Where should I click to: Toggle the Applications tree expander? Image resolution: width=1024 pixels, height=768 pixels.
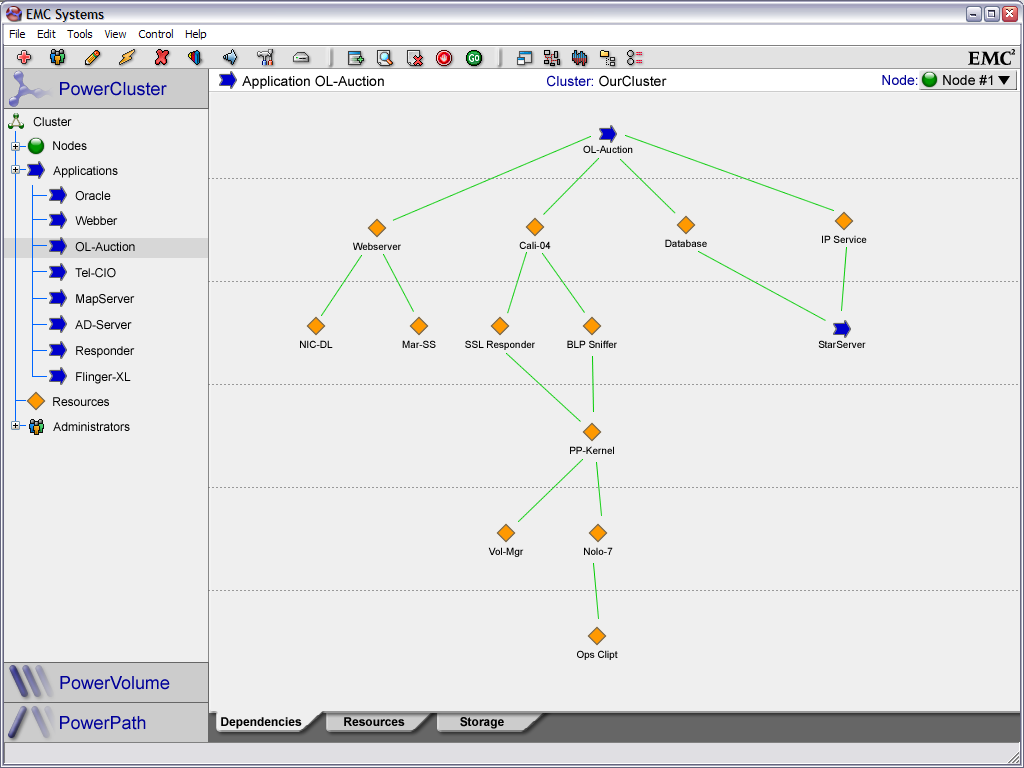[16, 170]
